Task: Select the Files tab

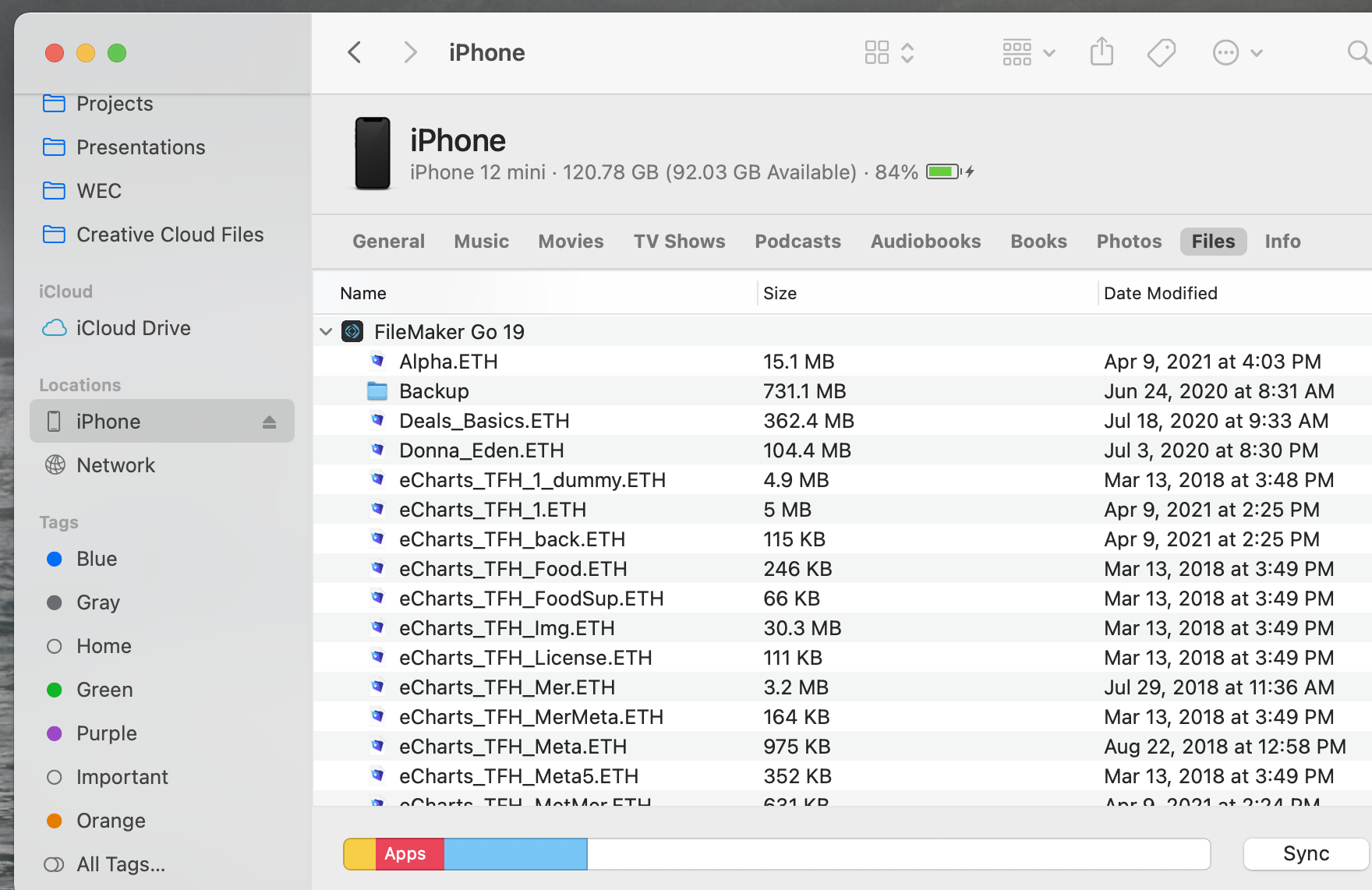Action: coord(1213,242)
